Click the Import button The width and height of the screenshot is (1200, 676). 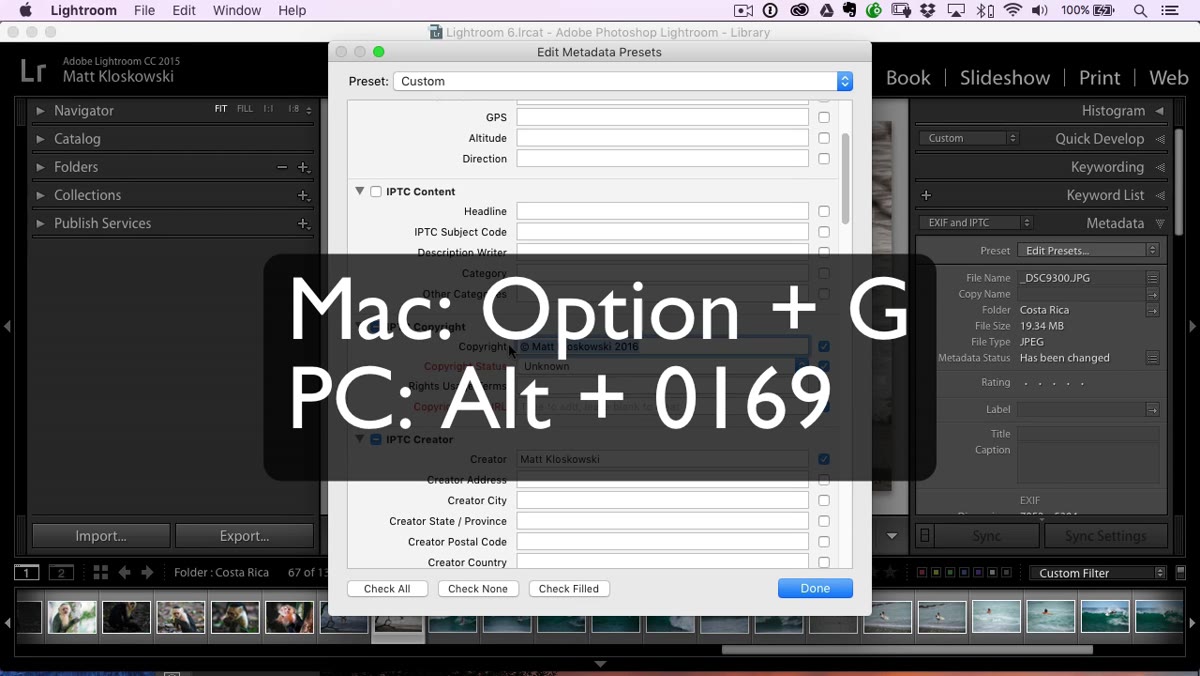(x=101, y=536)
